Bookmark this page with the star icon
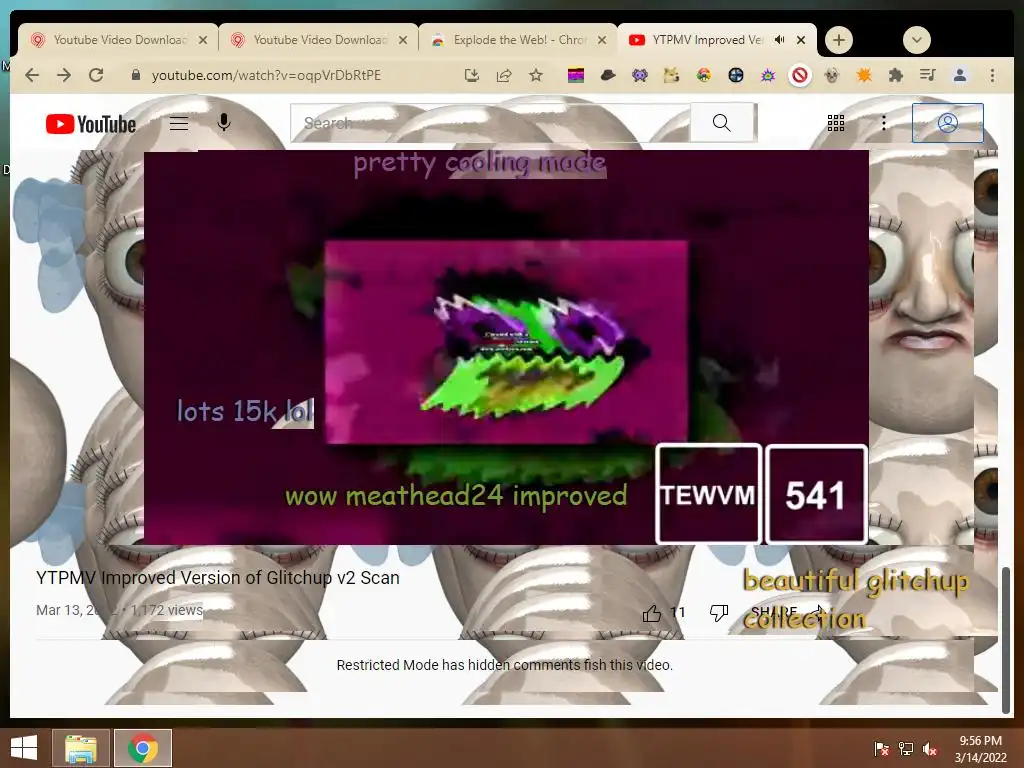This screenshot has width=1024, height=768. (x=536, y=75)
